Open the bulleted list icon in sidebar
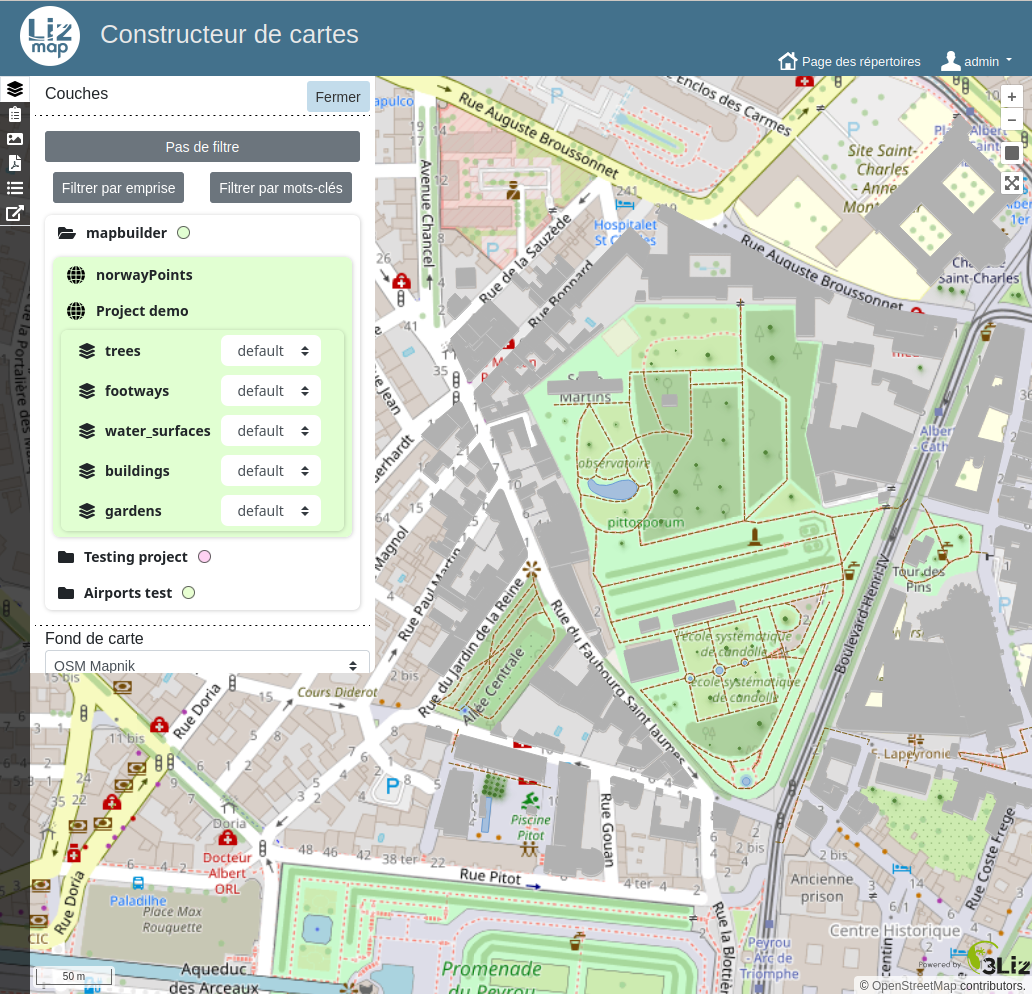 (15, 188)
